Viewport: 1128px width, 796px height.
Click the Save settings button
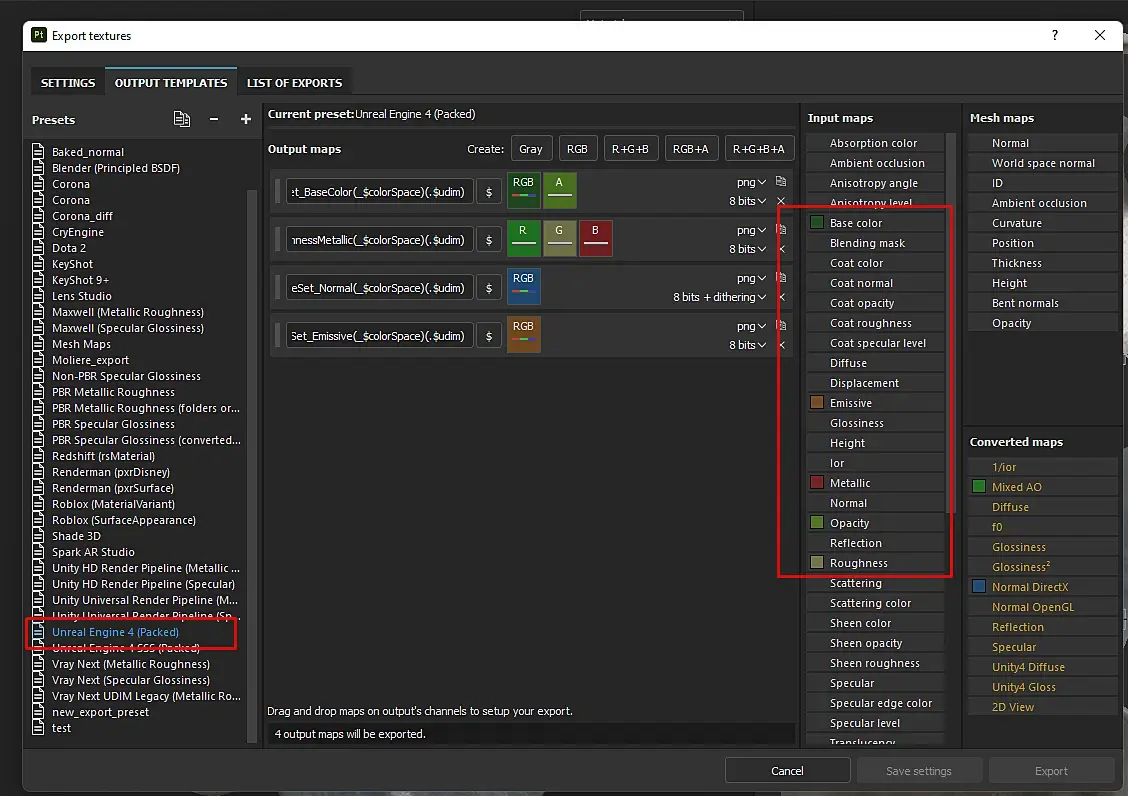[918, 771]
